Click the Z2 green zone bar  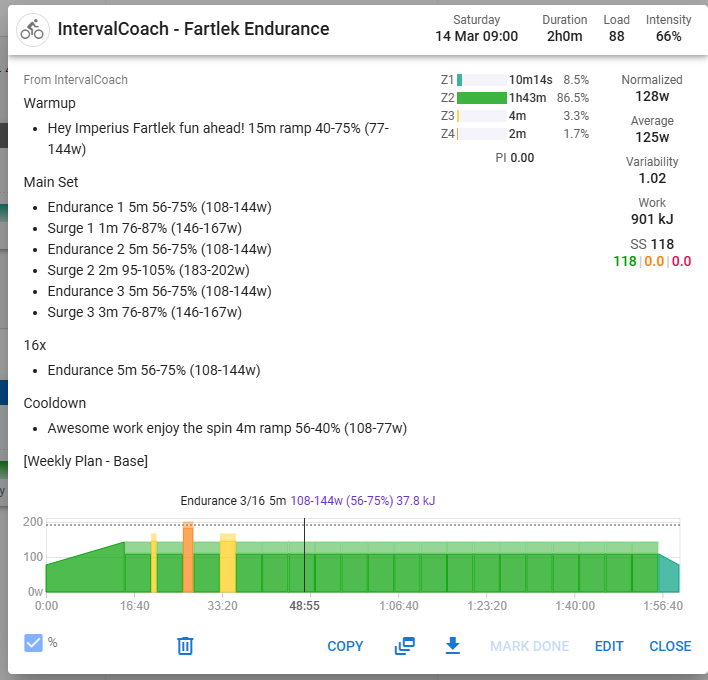pos(482,98)
